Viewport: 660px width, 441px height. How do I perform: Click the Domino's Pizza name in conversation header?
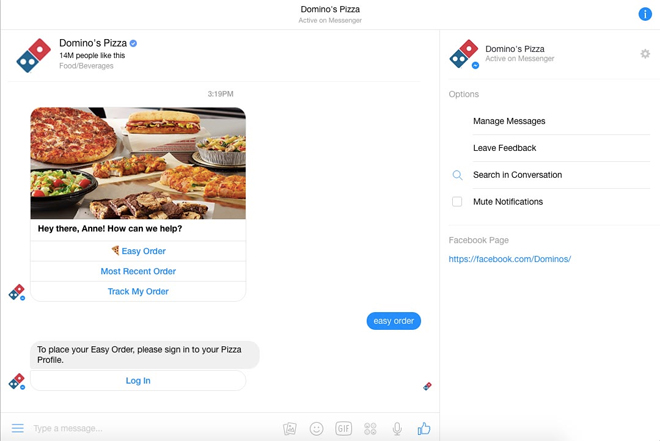click(x=93, y=43)
